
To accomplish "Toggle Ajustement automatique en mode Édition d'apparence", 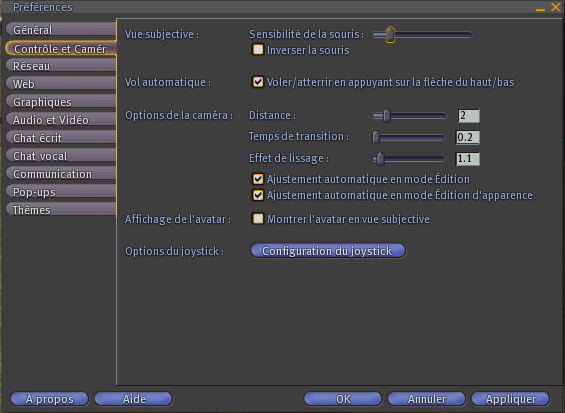I will (x=258, y=195).
